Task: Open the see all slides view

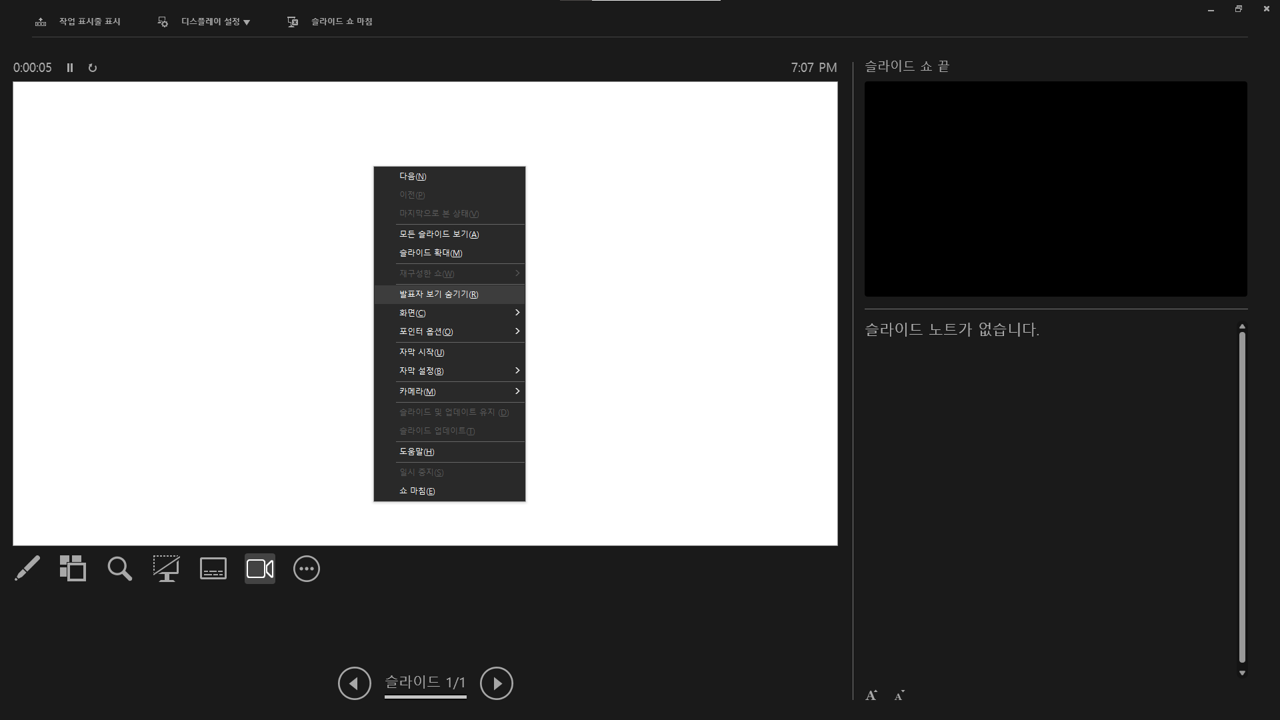Action: 72,568
